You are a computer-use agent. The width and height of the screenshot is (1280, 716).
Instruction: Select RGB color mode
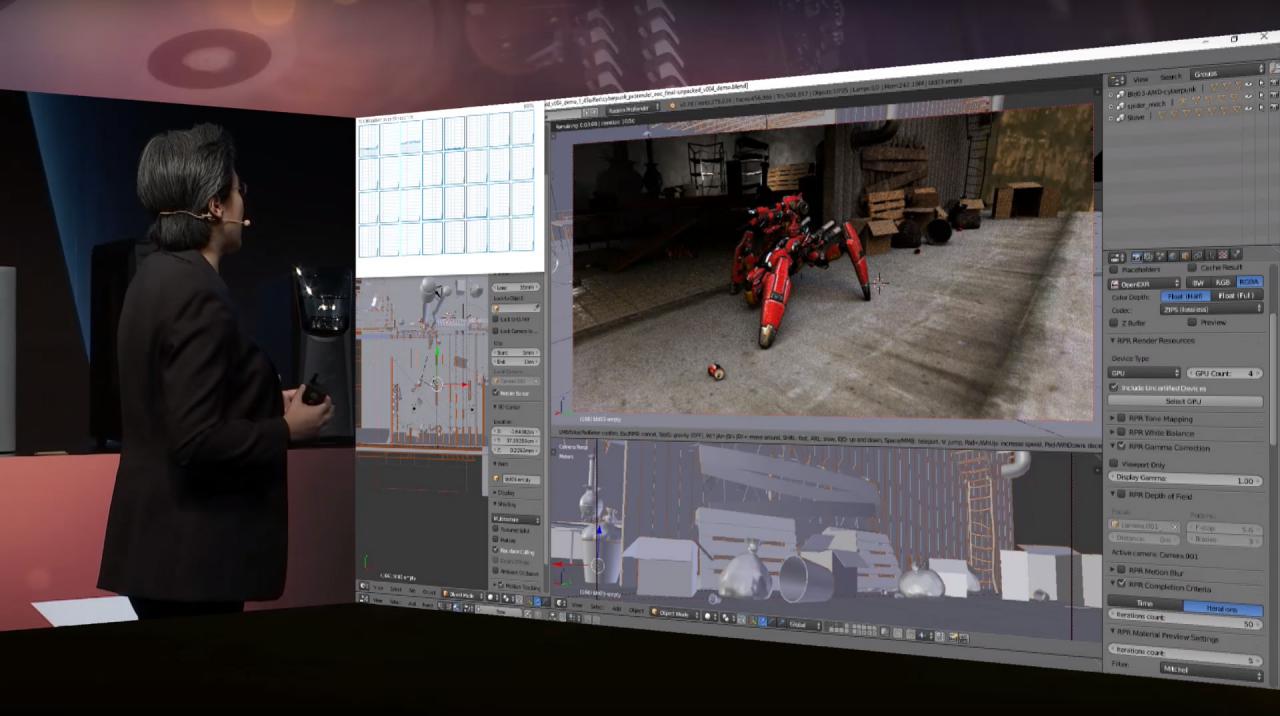click(x=1222, y=282)
